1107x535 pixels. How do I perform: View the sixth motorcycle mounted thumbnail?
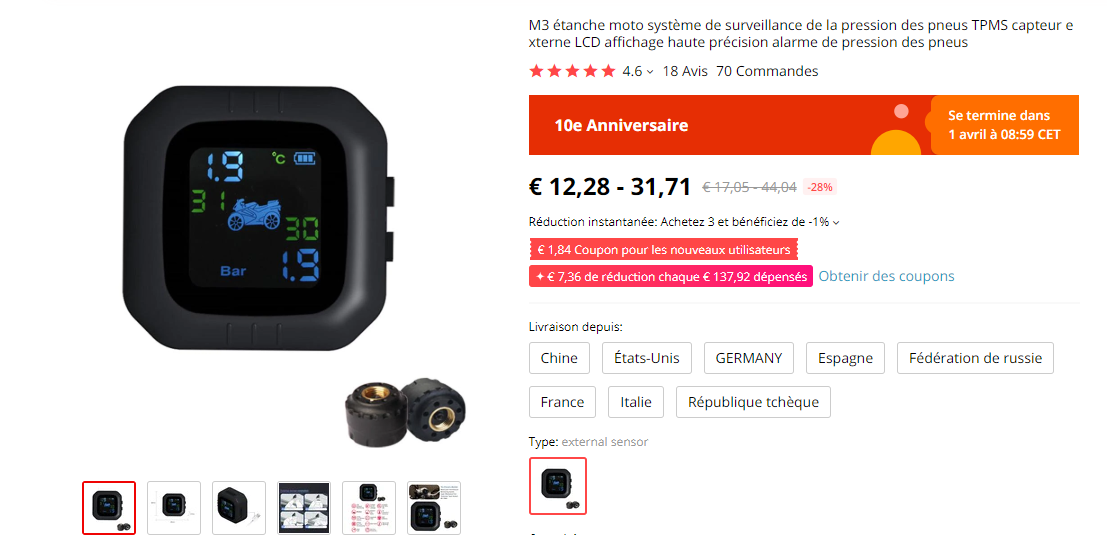[x=433, y=507]
